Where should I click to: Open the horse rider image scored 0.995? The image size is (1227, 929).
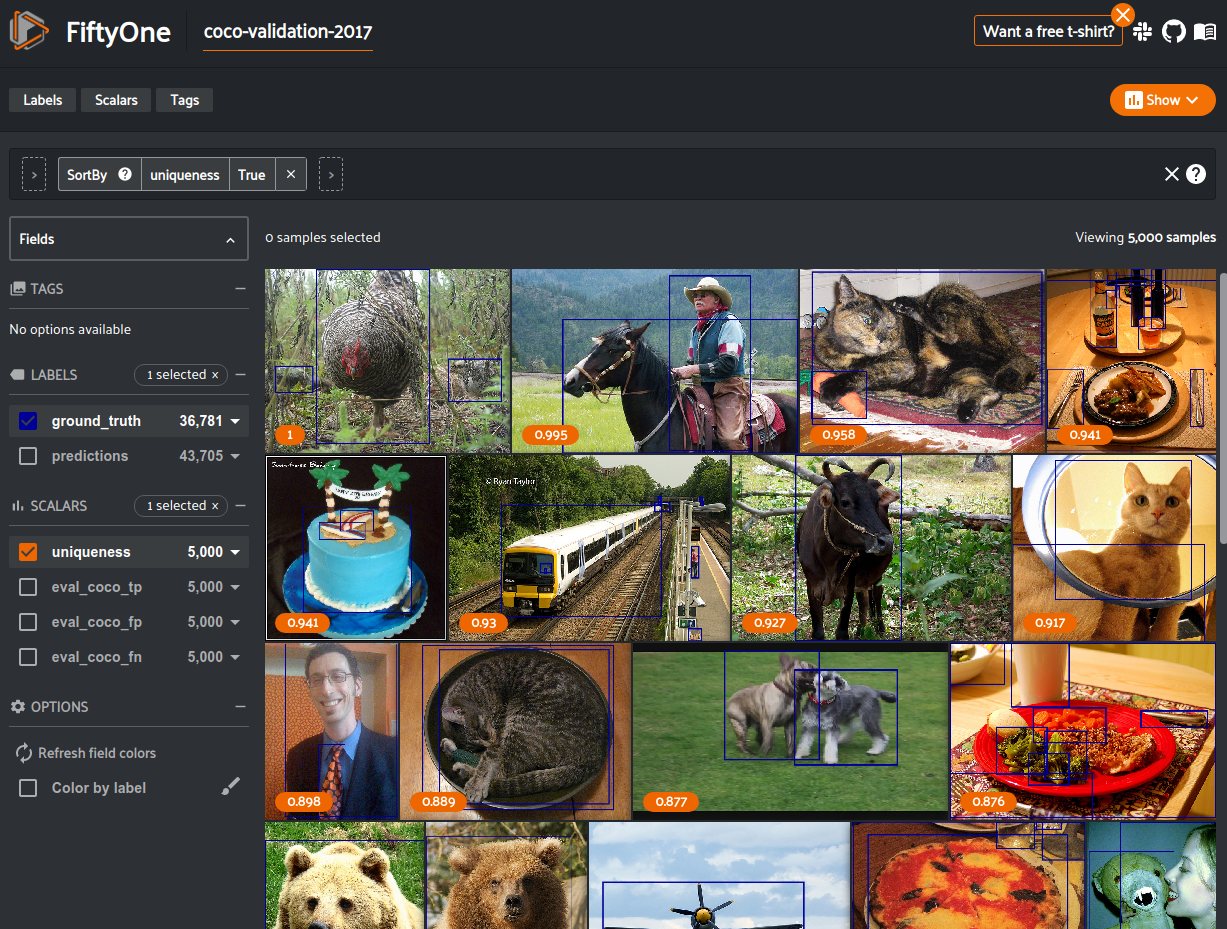tap(655, 361)
